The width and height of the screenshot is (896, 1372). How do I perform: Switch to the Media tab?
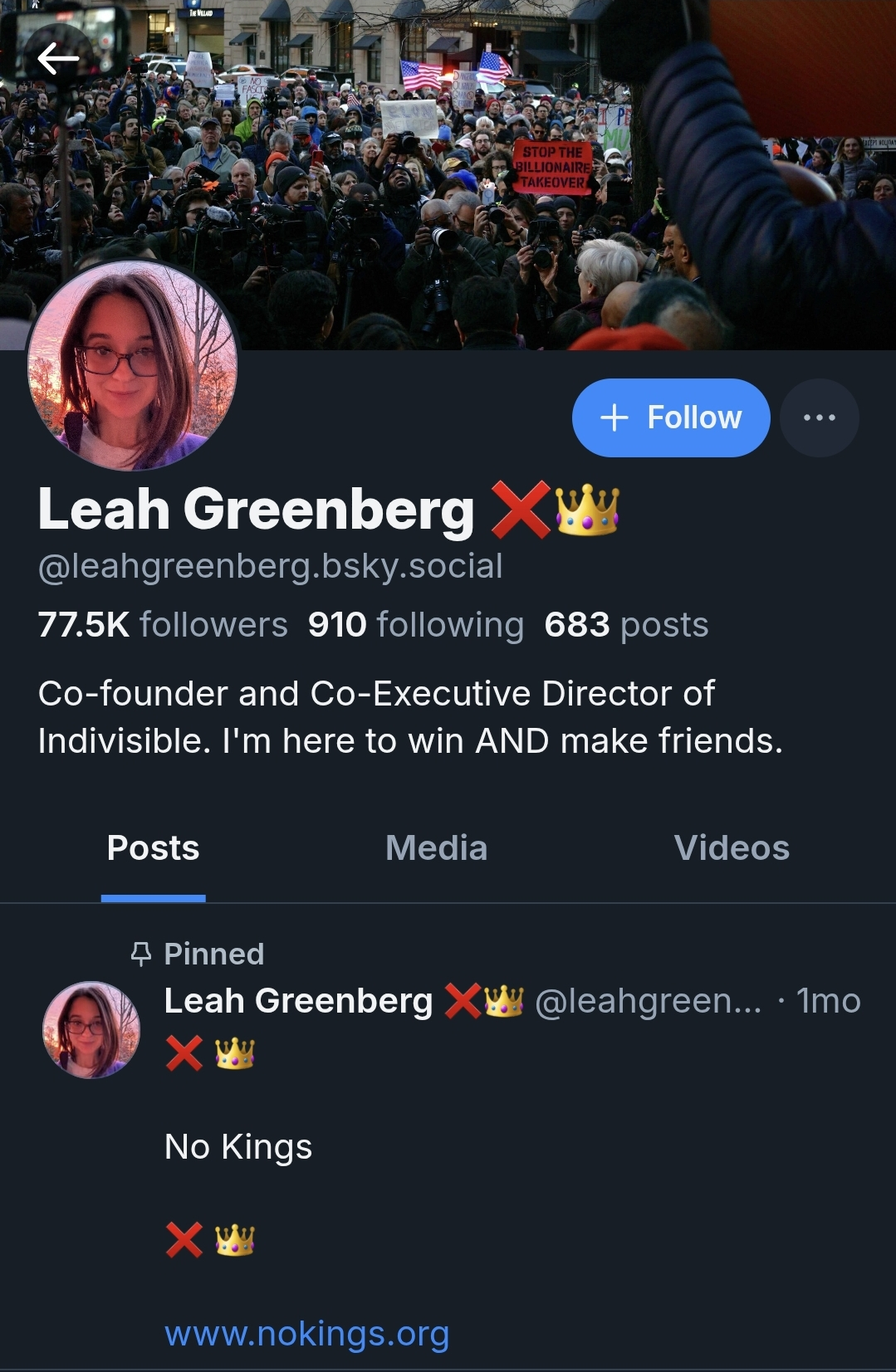[436, 848]
